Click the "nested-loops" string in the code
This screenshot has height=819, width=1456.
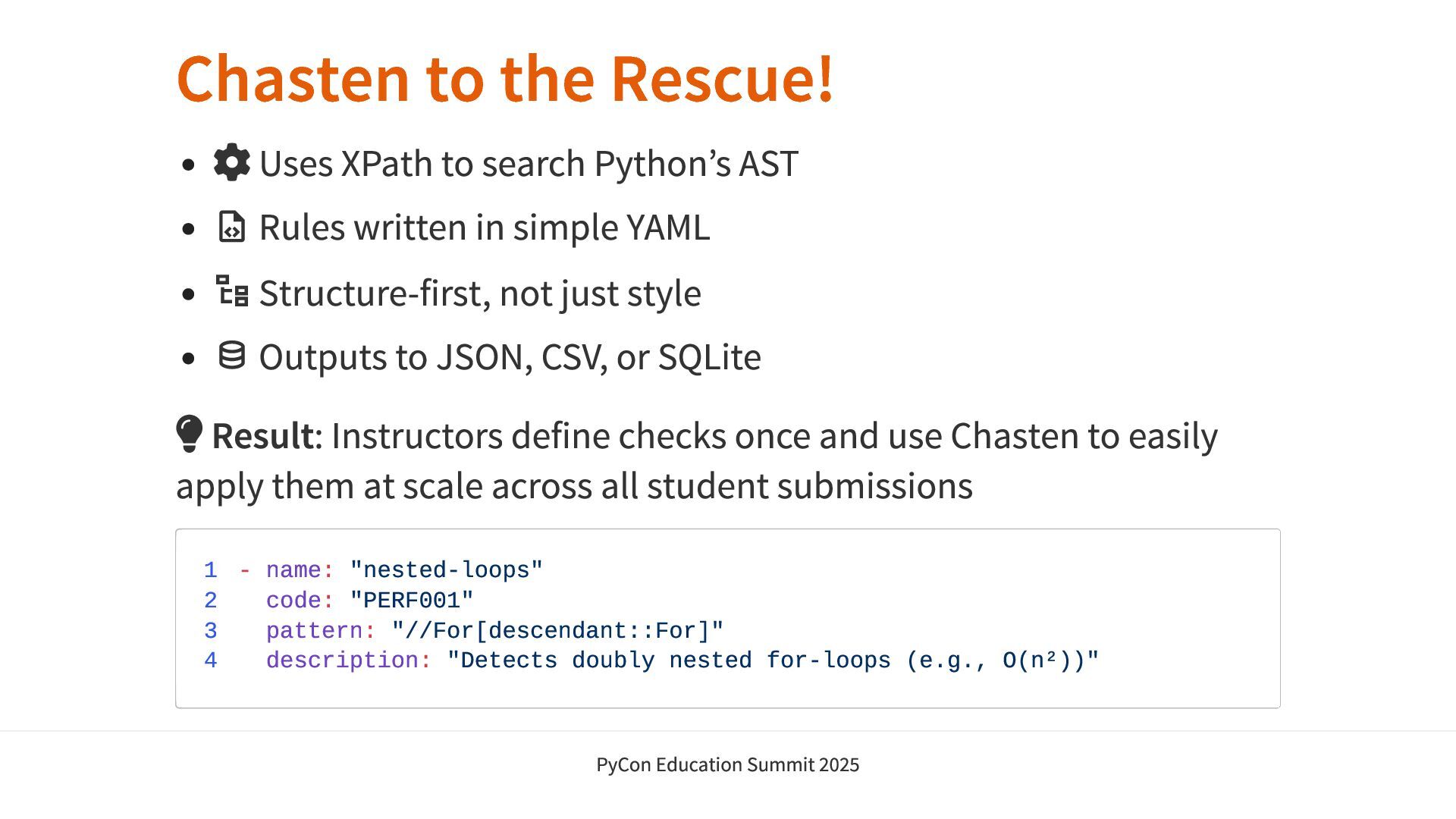[446, 570]
